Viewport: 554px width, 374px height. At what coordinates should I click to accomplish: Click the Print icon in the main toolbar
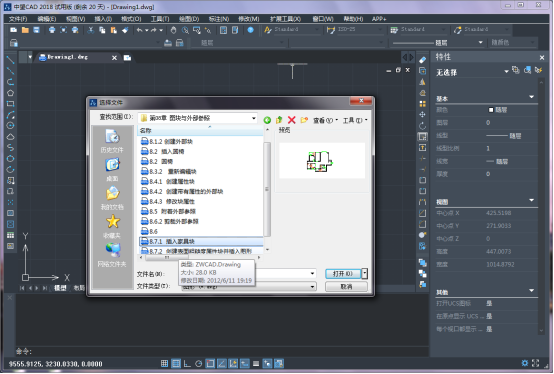pyautogui.click(x=52, y=30)
